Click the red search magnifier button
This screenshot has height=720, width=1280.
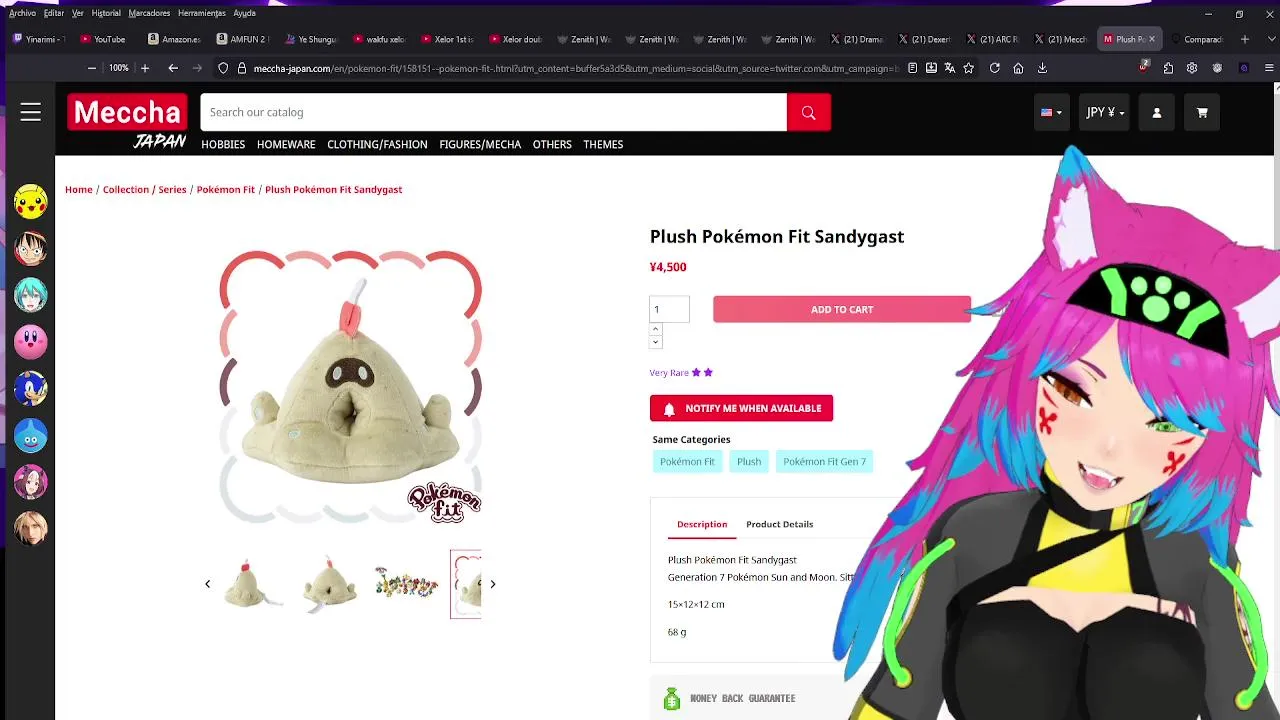click(x=808, y=113)
